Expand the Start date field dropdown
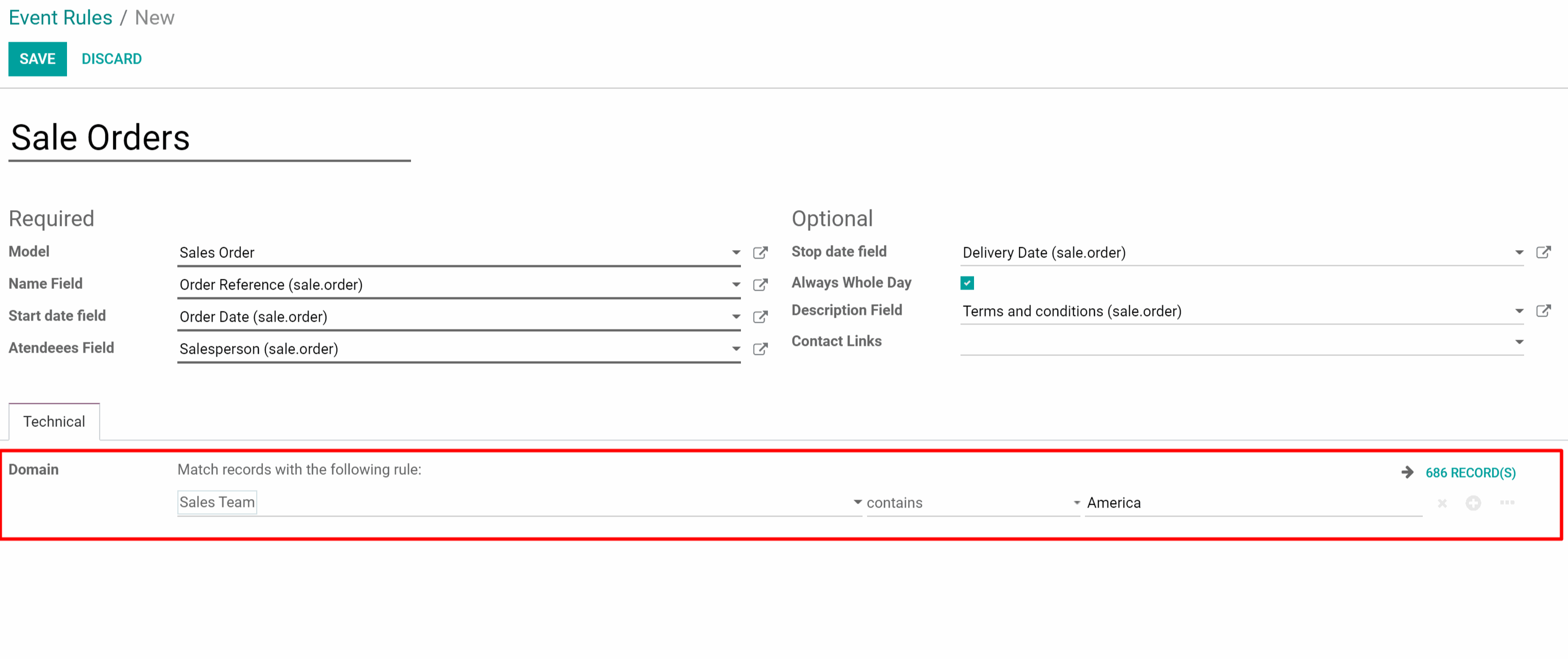Screen dimensions: 1568x659 [736, 317]
